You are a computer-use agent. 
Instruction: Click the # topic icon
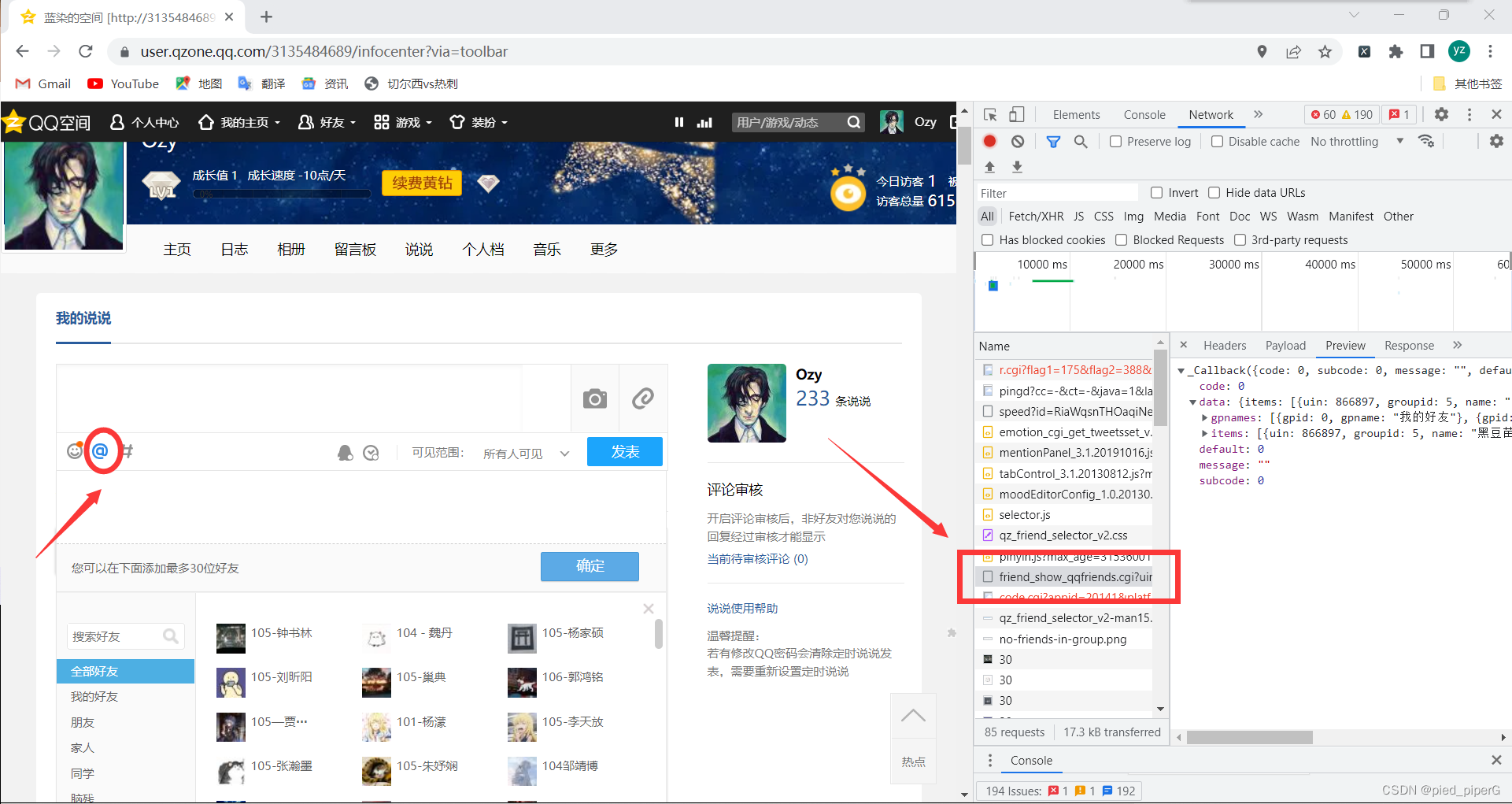pos(128,451)
